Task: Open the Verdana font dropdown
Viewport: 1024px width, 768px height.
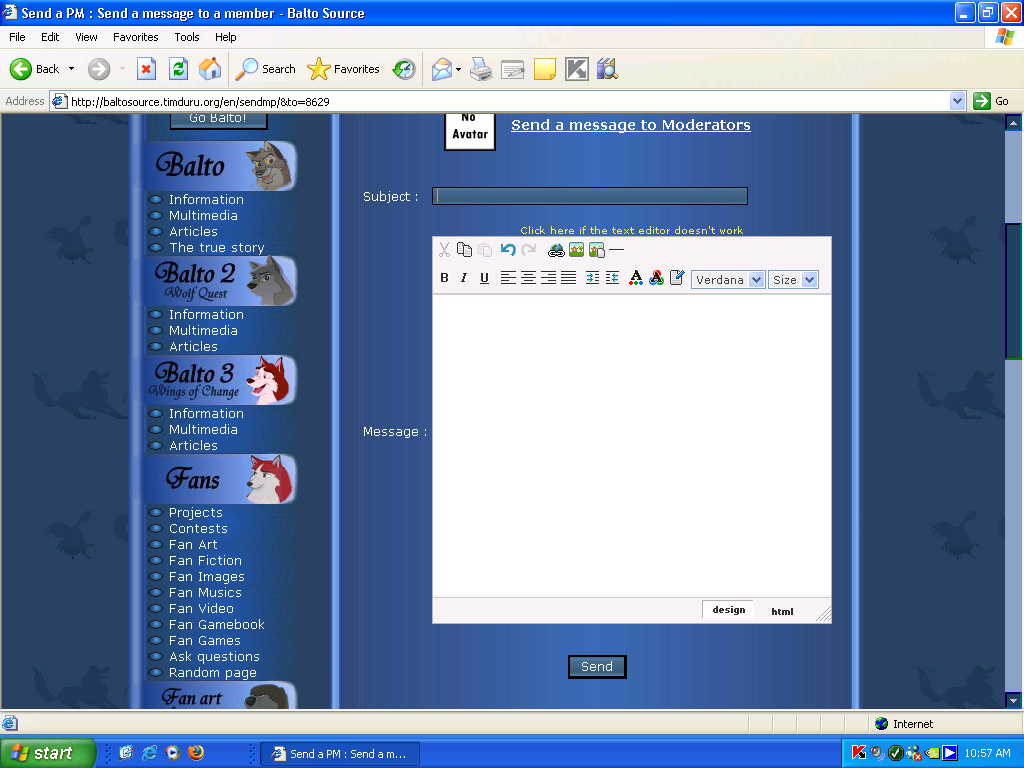Action: click(x=728, y=280)
